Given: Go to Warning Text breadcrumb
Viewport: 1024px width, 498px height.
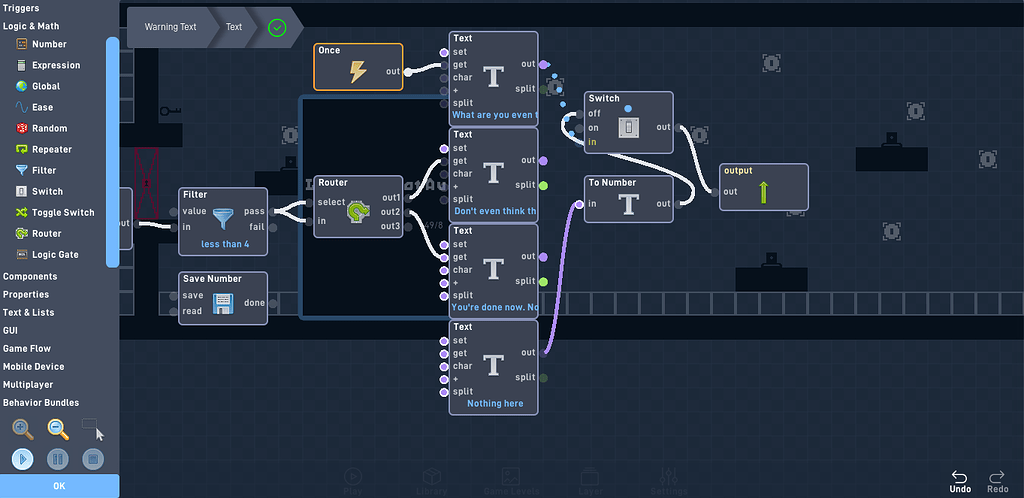Looking at the screenshot, I should click(x=170, y=27).
